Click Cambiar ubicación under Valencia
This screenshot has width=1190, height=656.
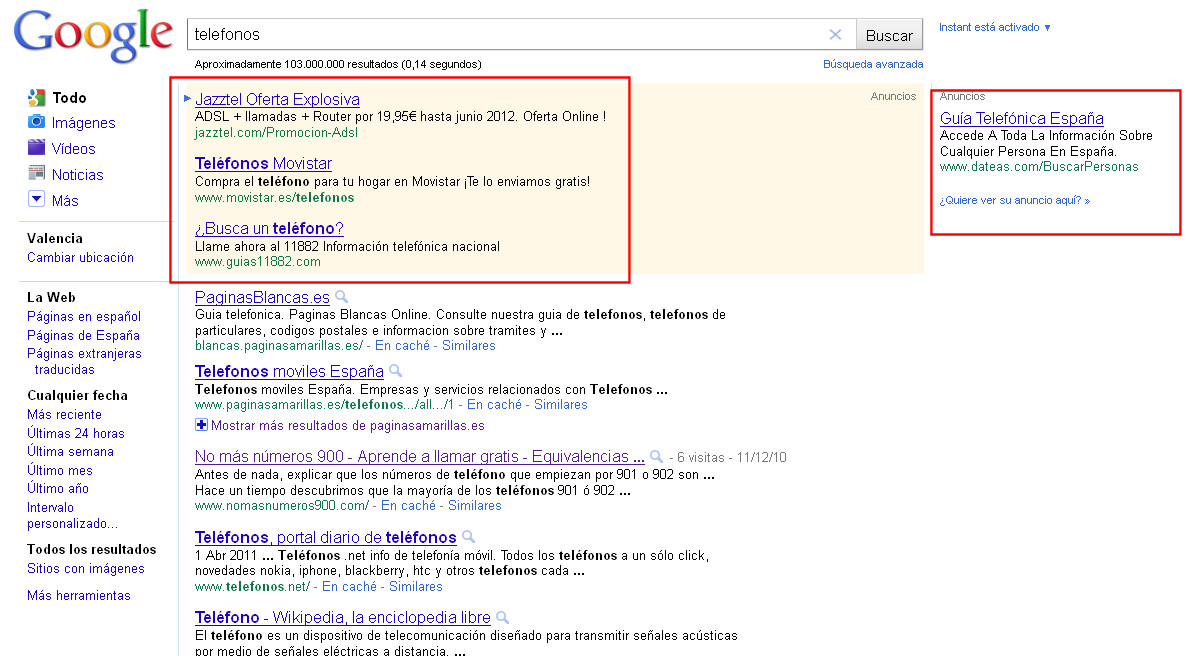(80, 257)
